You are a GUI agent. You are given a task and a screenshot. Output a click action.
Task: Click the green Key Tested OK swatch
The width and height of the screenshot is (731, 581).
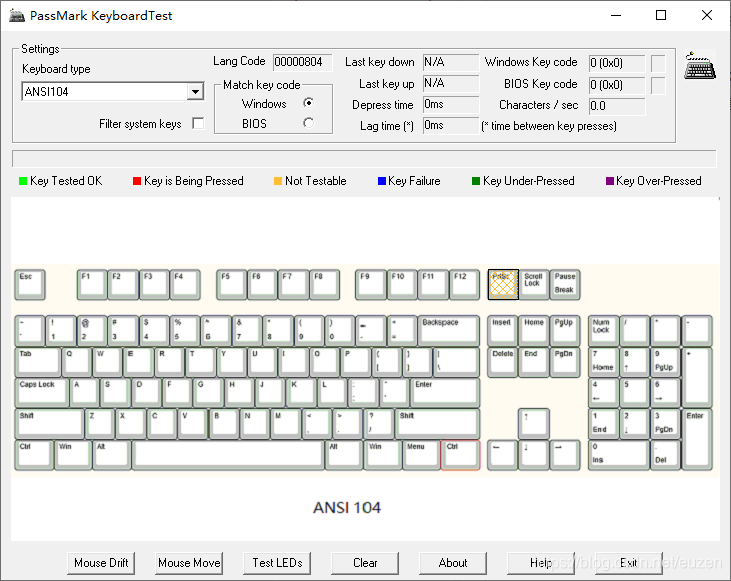point(23,181)
